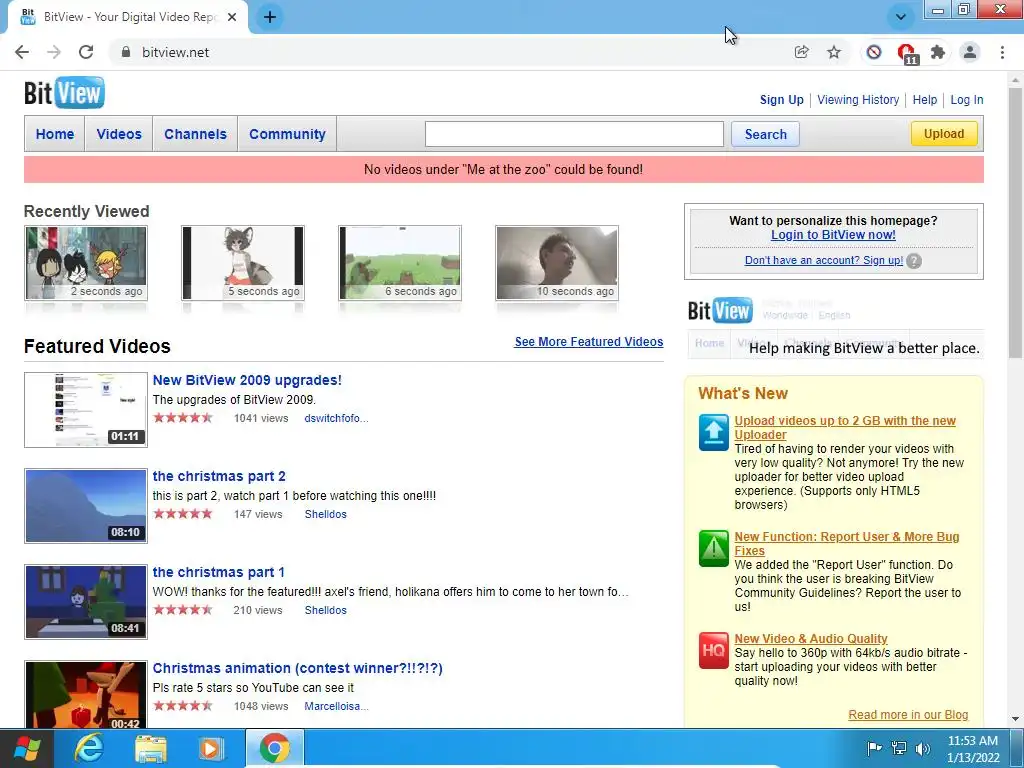1024x768 pixels.
Task: Click inside the video search field
Action: pyautogui.click(x=574, y=134)
